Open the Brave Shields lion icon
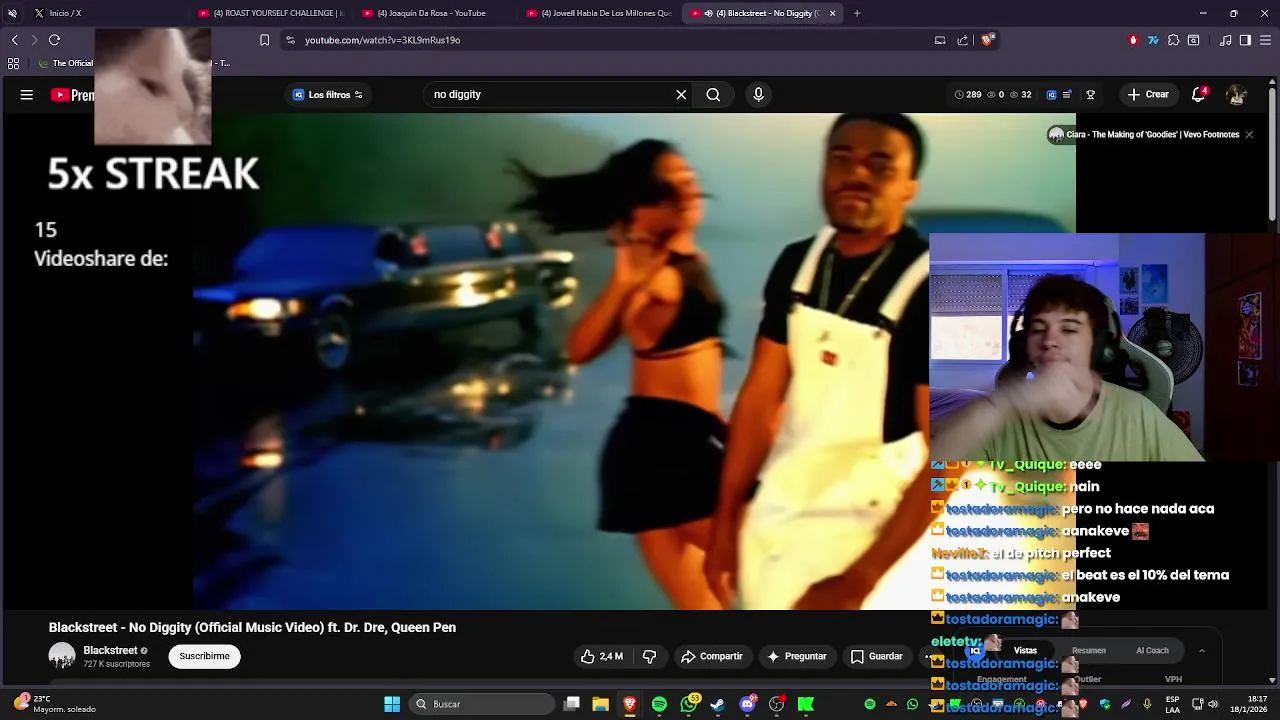 click(987, 40)
